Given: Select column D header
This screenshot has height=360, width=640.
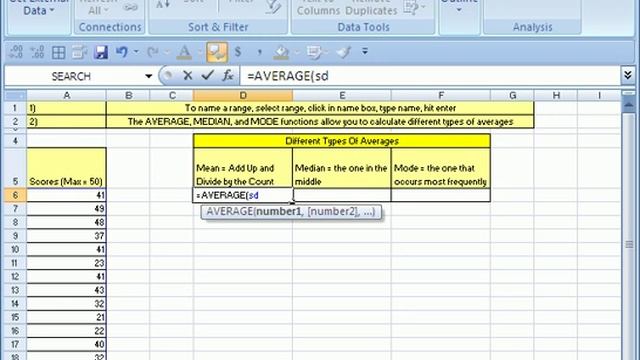Looking at the screenshot, I should coord(243,96).
